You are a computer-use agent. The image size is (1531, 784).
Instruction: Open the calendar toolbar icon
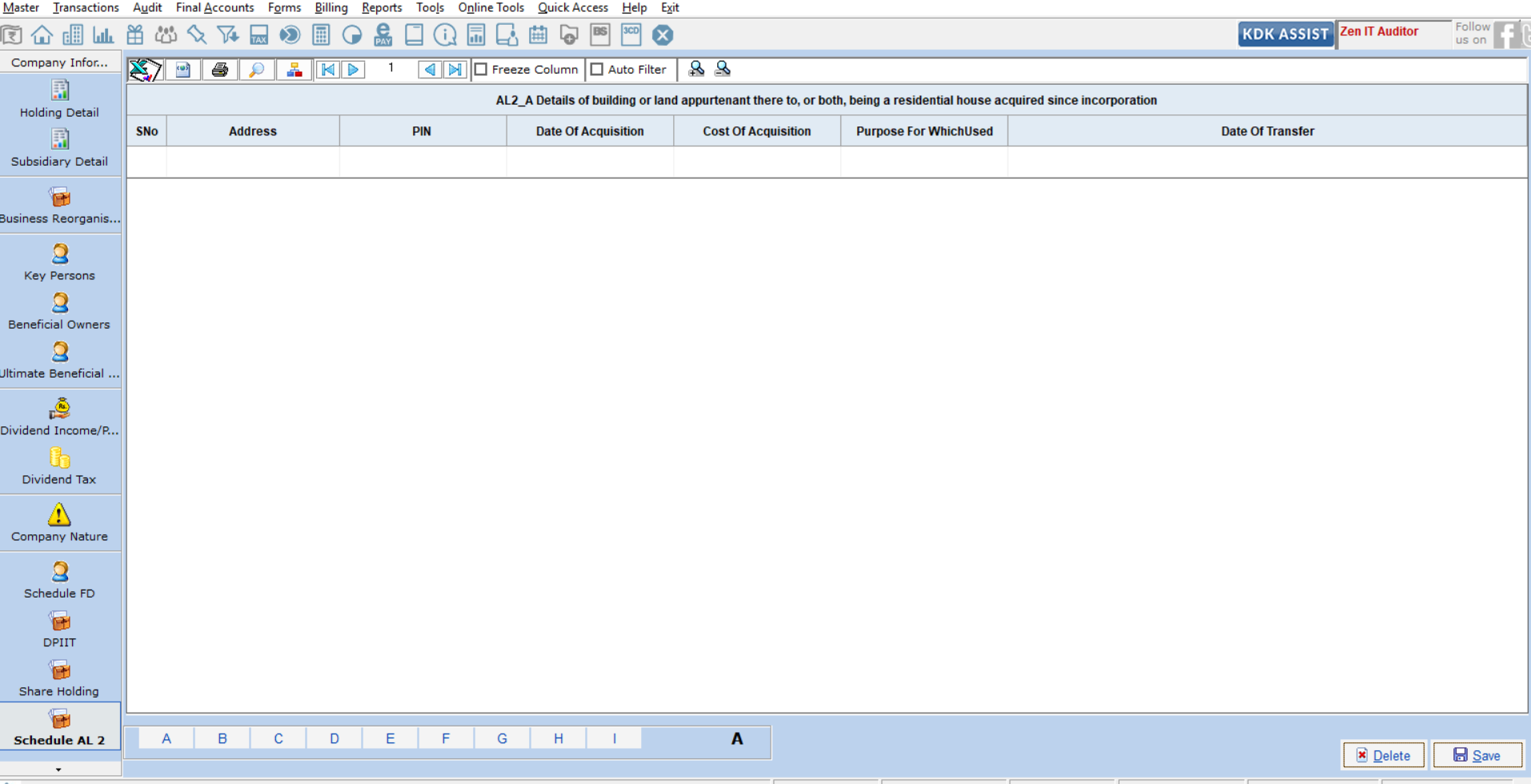539,34
